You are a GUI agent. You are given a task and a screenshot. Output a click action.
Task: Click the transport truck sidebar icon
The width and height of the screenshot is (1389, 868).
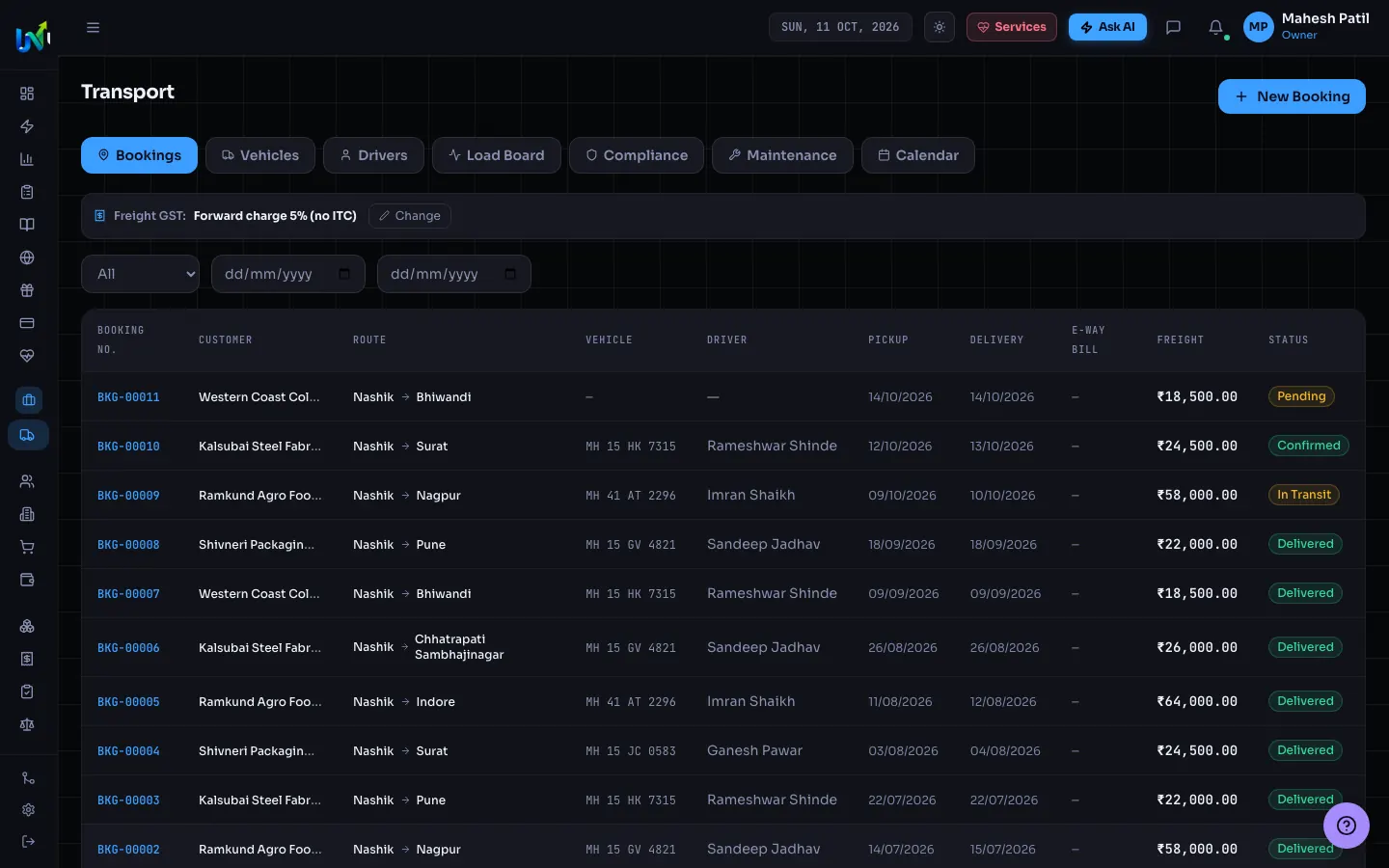pos(28,435)
